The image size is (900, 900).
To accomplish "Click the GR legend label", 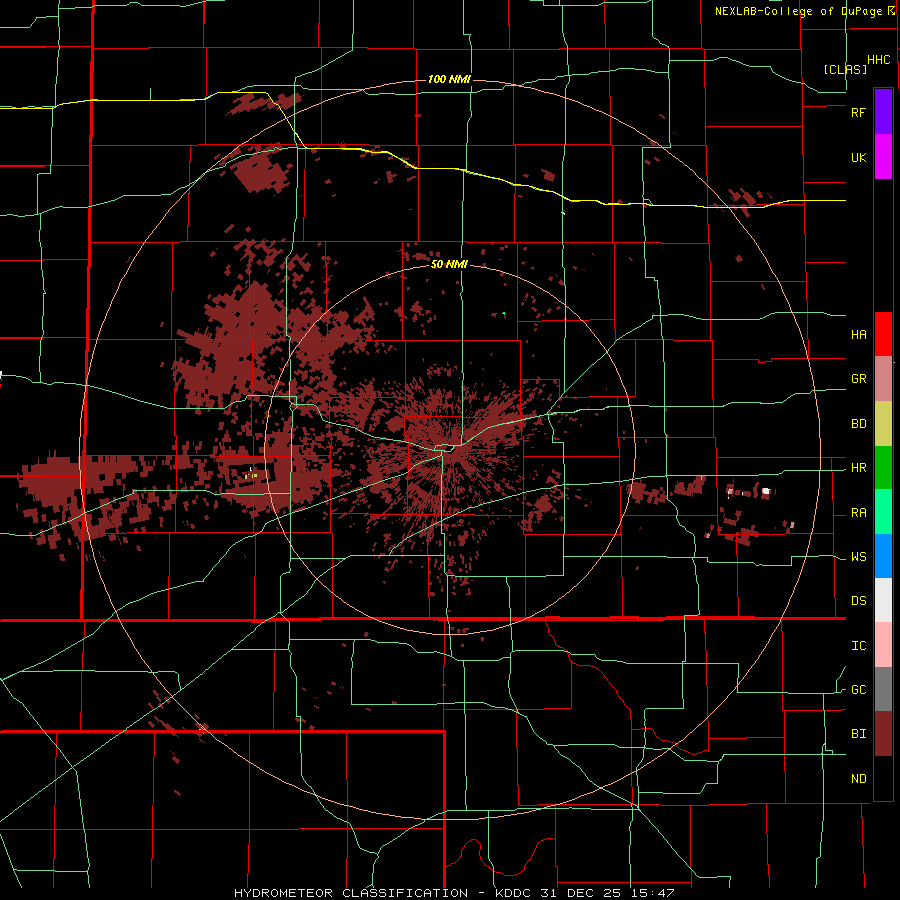I will (x=858, y=379).
